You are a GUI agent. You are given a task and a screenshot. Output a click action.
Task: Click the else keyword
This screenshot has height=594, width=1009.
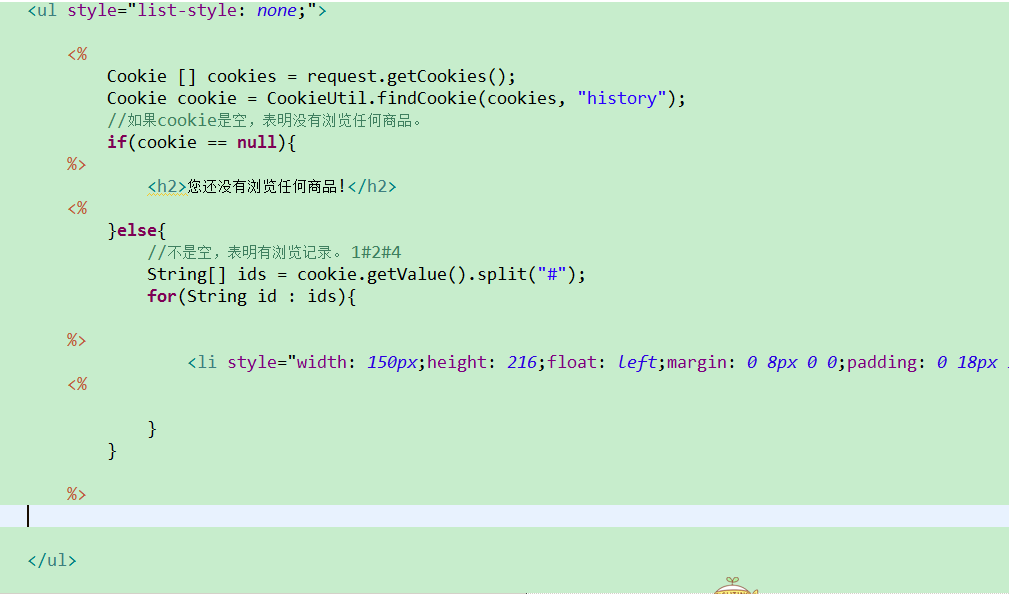coord(137,230)
